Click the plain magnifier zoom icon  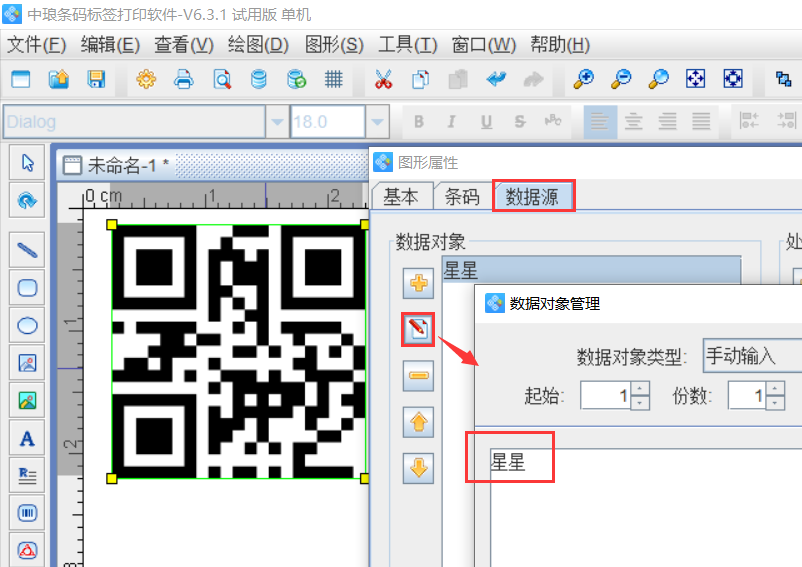658,79
